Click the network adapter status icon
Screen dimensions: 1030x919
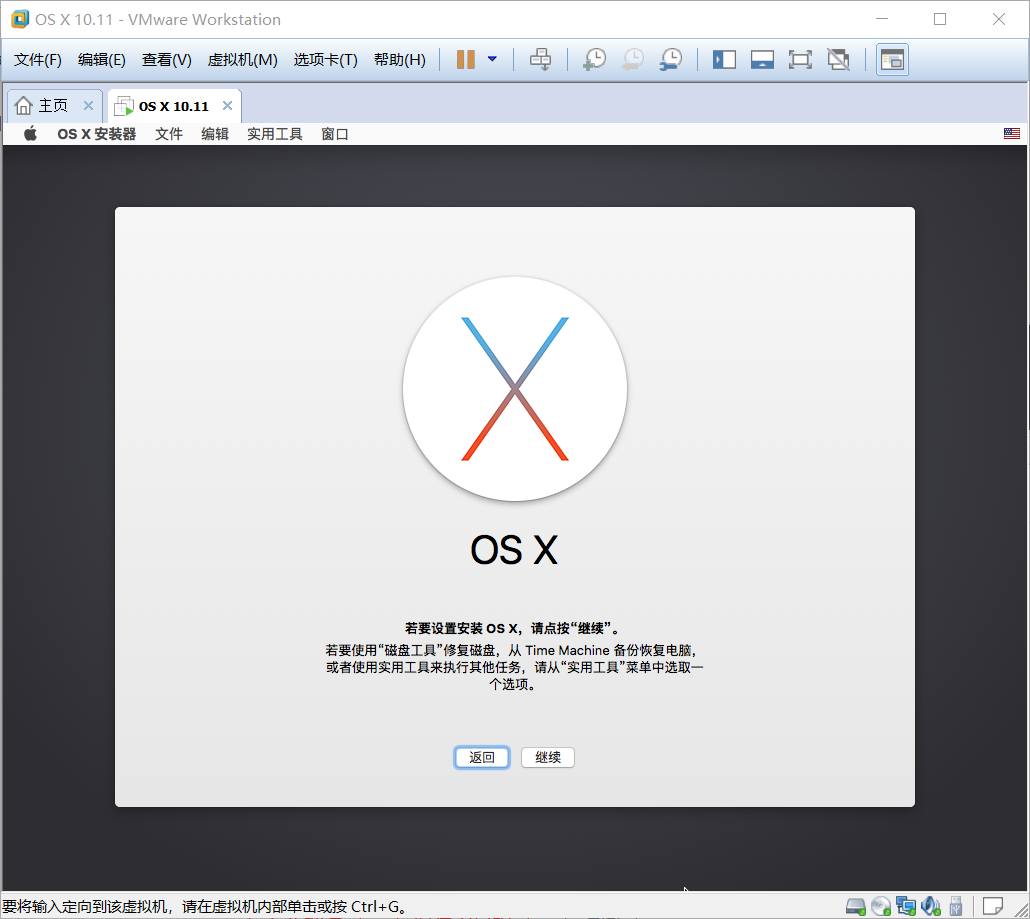[905, 907]
